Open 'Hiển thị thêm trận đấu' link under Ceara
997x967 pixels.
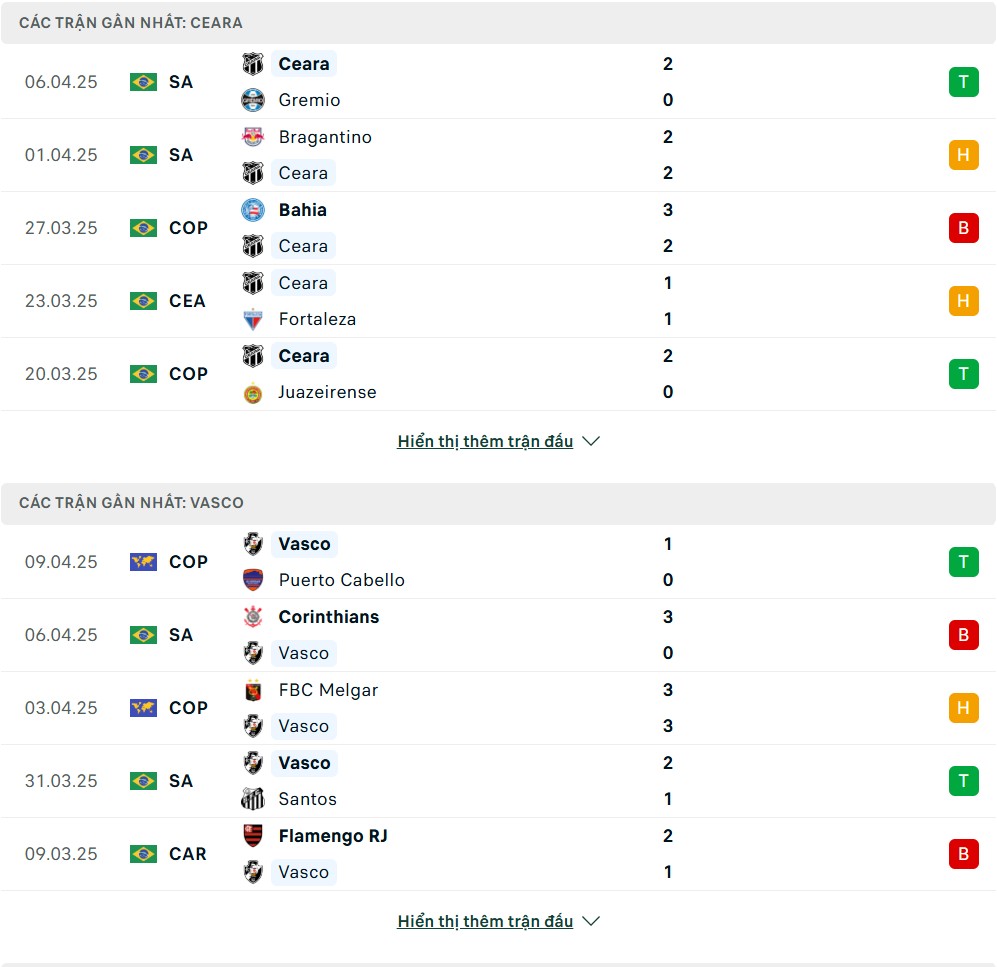coord(485,441)
